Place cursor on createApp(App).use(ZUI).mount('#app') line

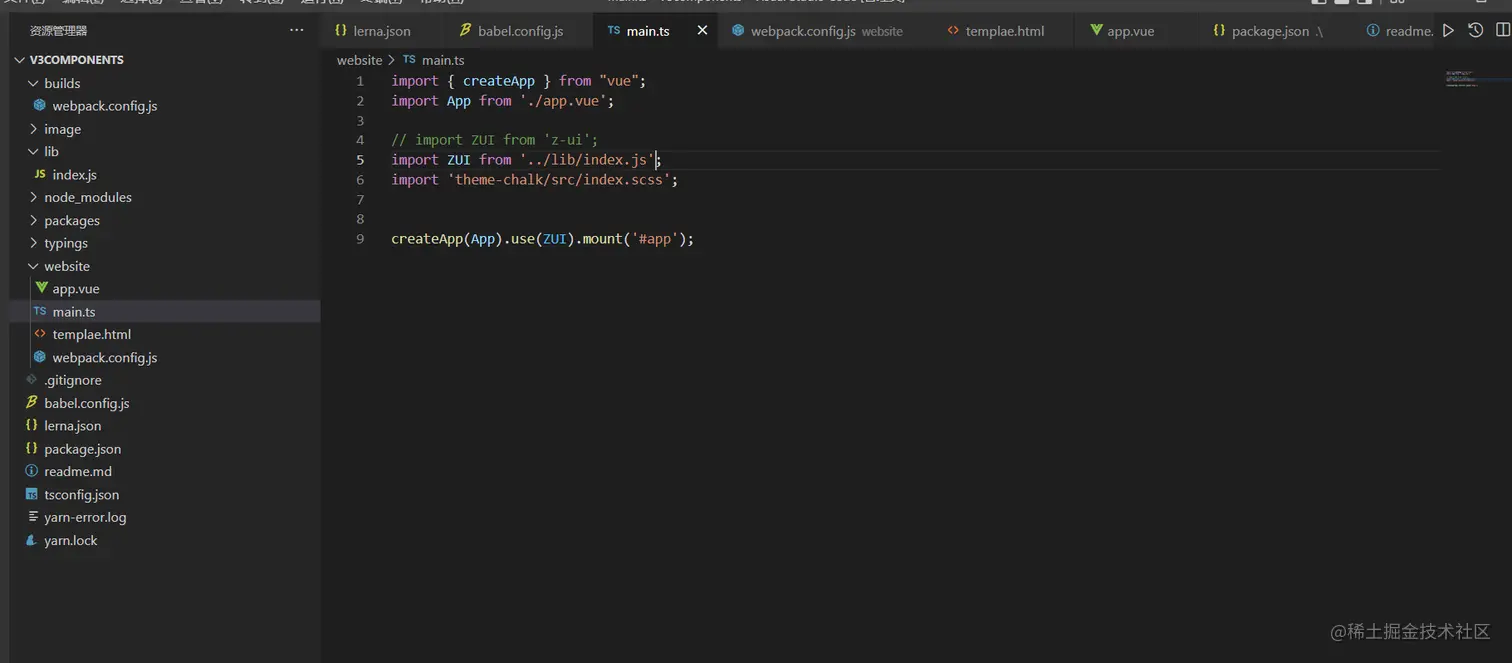pos(542,239)
